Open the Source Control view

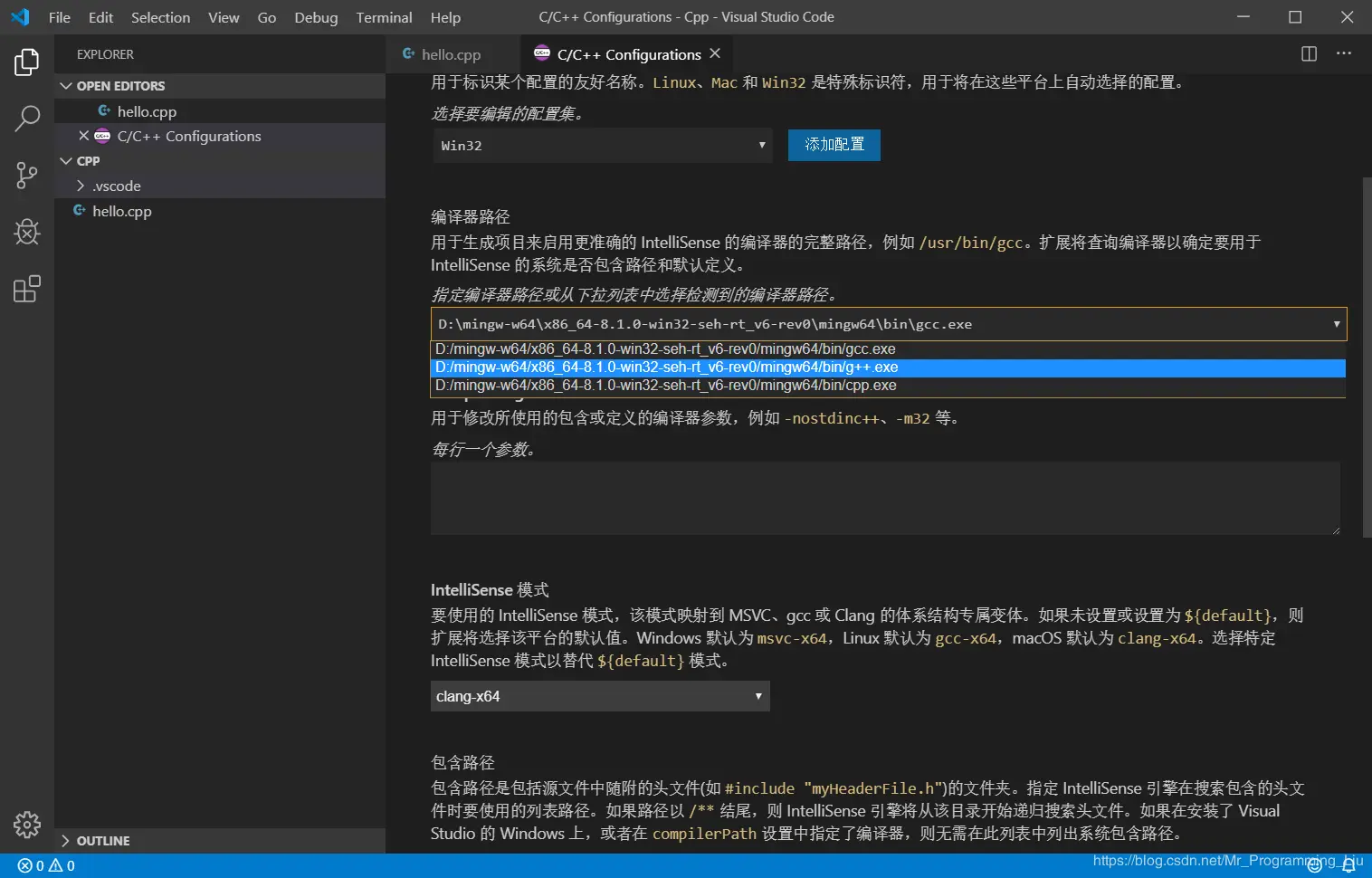pyautogui.click(x=27, y=176)
